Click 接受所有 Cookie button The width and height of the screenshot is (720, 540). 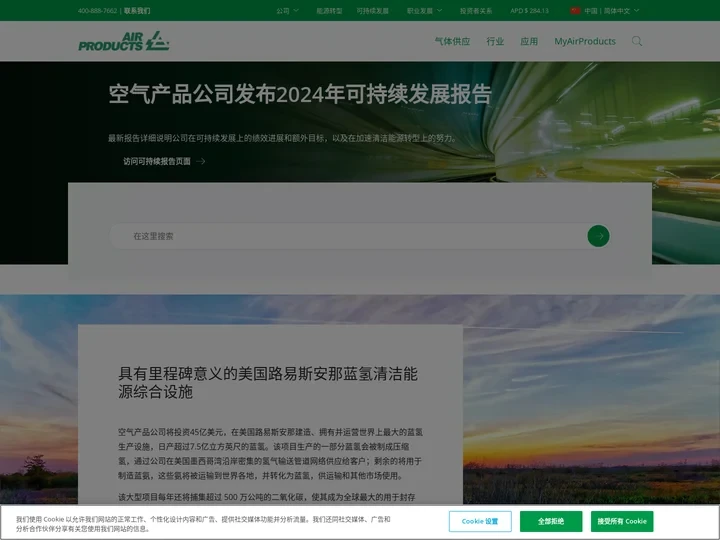(x=622, y=521)
